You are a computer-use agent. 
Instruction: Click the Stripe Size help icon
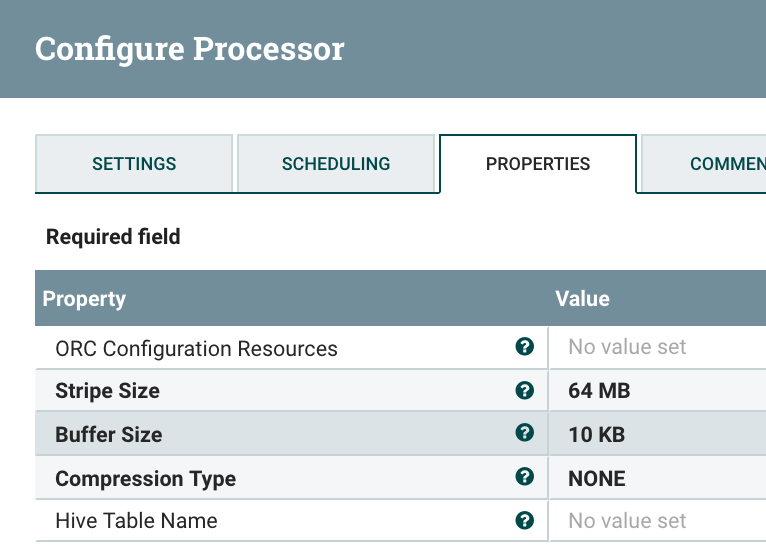(x=523, y=390)
